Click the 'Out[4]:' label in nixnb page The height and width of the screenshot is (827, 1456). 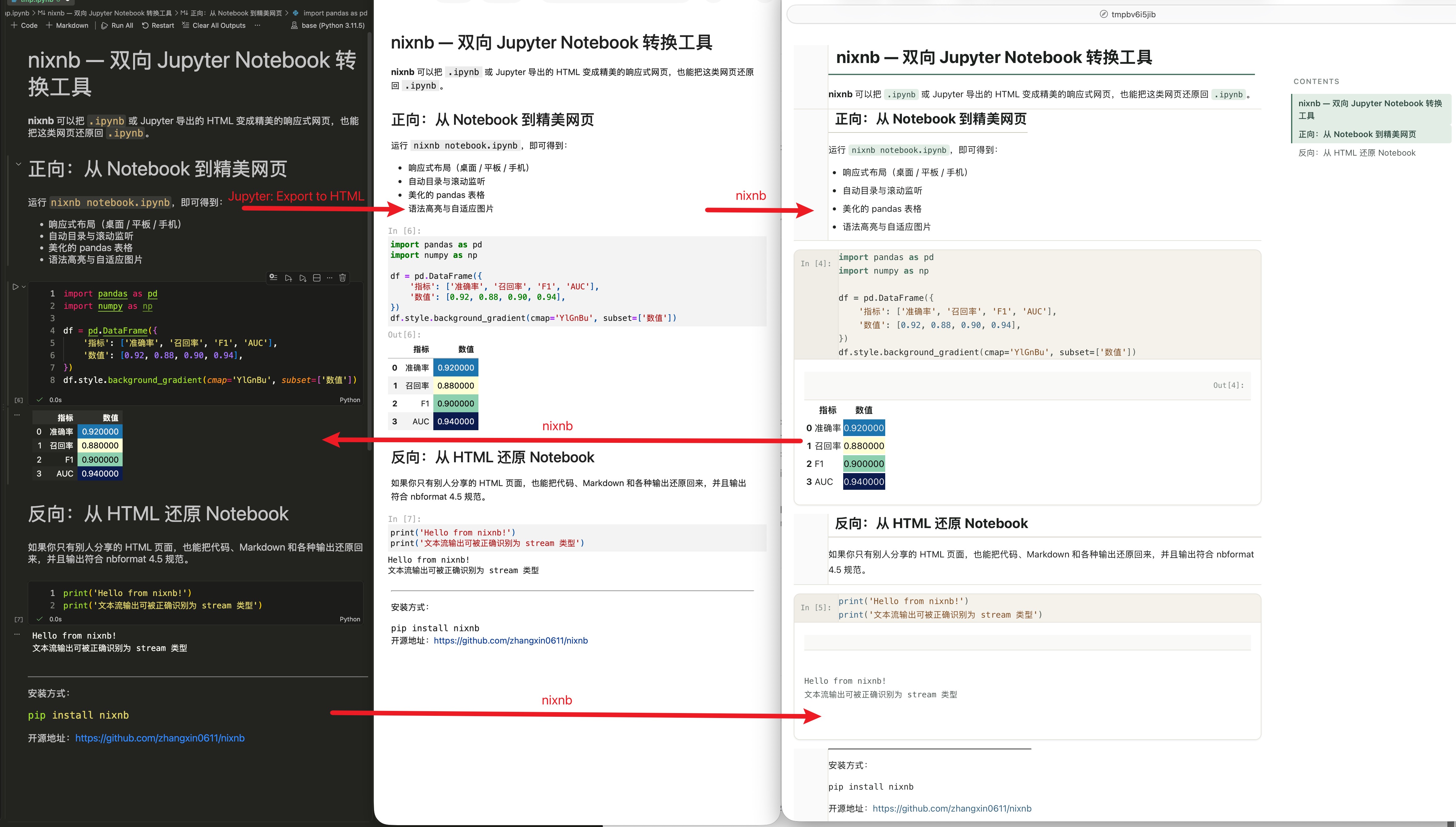pyautogui.click(x=1228, y=385)
